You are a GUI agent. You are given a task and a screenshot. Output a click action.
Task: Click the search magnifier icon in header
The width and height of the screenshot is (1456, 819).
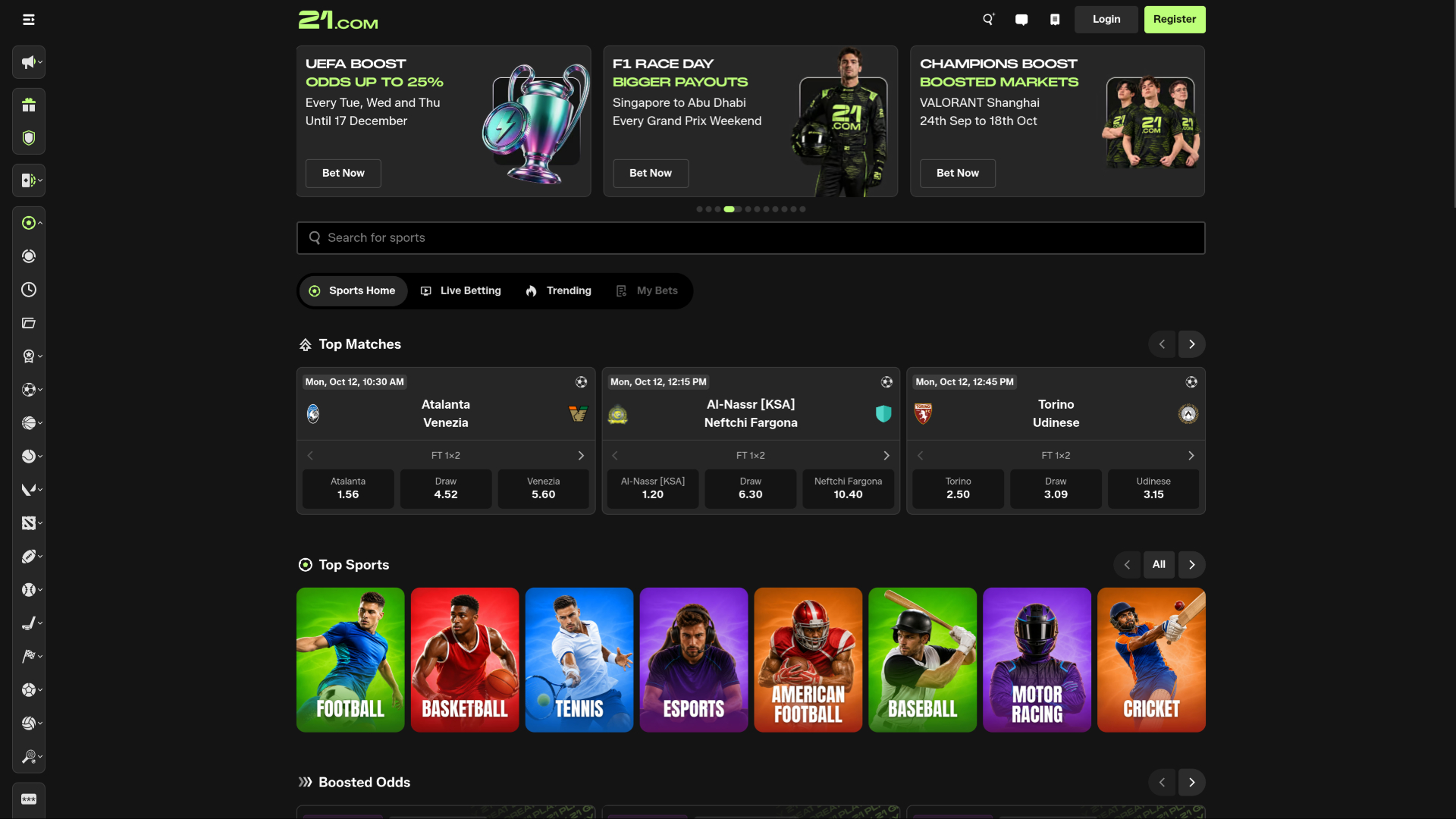[x=988, y=20]
